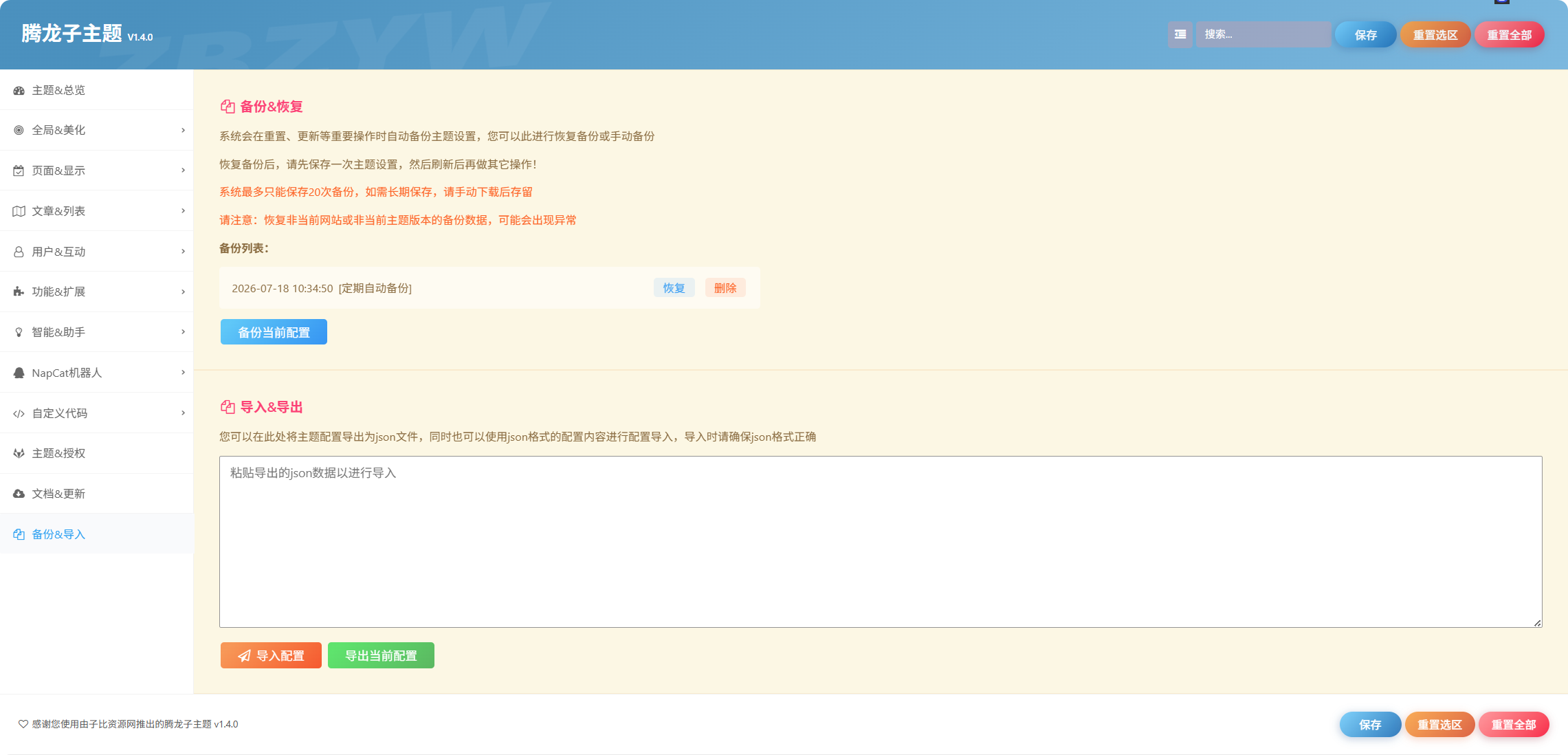
Task: Click the QQ penguin icon beside NapCat机器人
Action: [19, 373]
